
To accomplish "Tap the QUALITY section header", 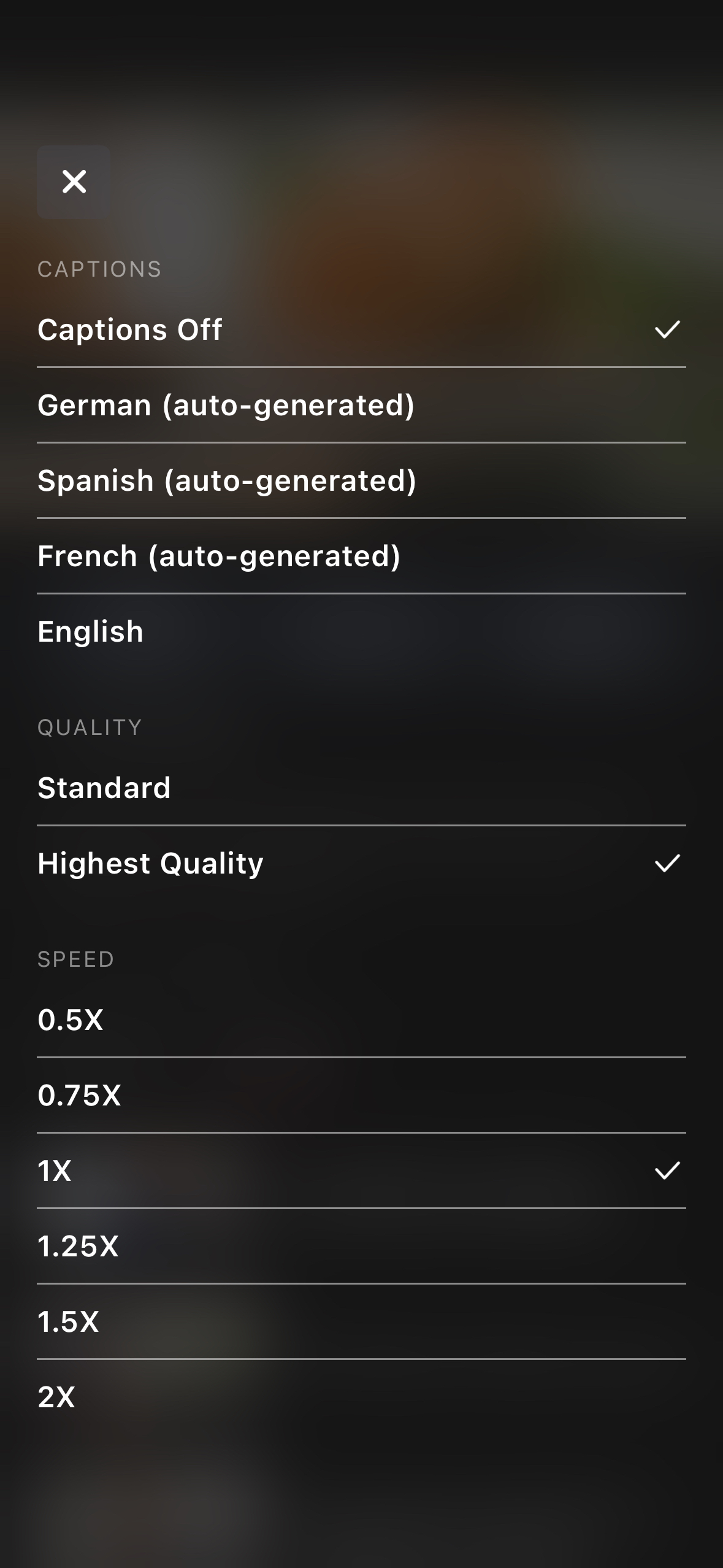I will coord(90,728).
